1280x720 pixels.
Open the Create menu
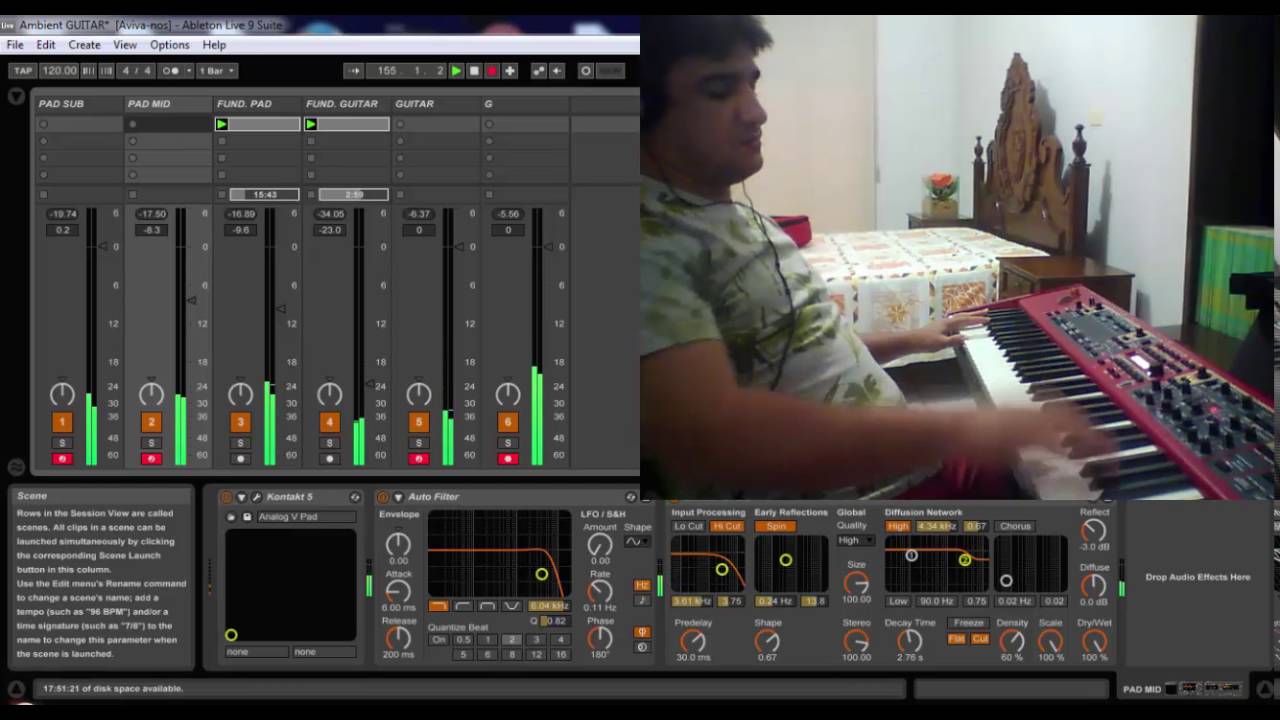click(x=84, y=45)
